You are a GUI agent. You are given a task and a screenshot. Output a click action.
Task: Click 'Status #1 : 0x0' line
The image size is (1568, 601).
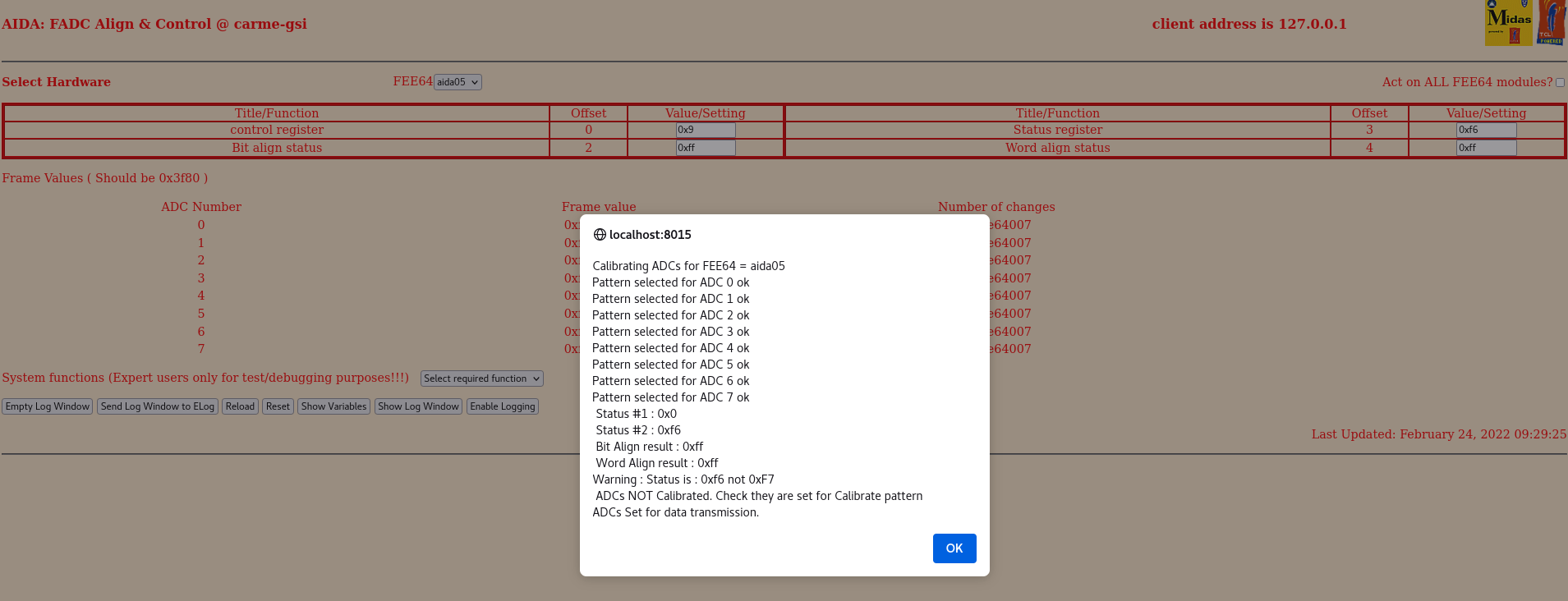tap(637, 414)
